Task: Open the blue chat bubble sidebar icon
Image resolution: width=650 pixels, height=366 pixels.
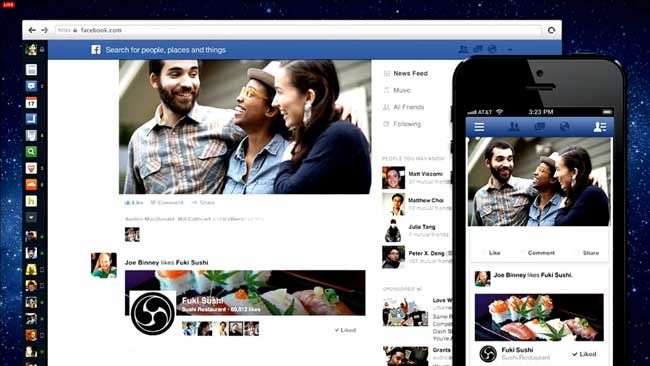Action: point(31,86)
